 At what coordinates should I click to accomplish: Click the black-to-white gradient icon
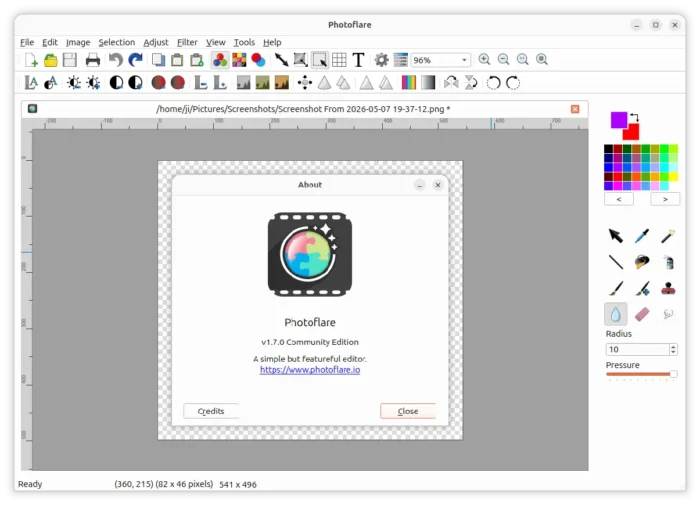coord(428,83)
